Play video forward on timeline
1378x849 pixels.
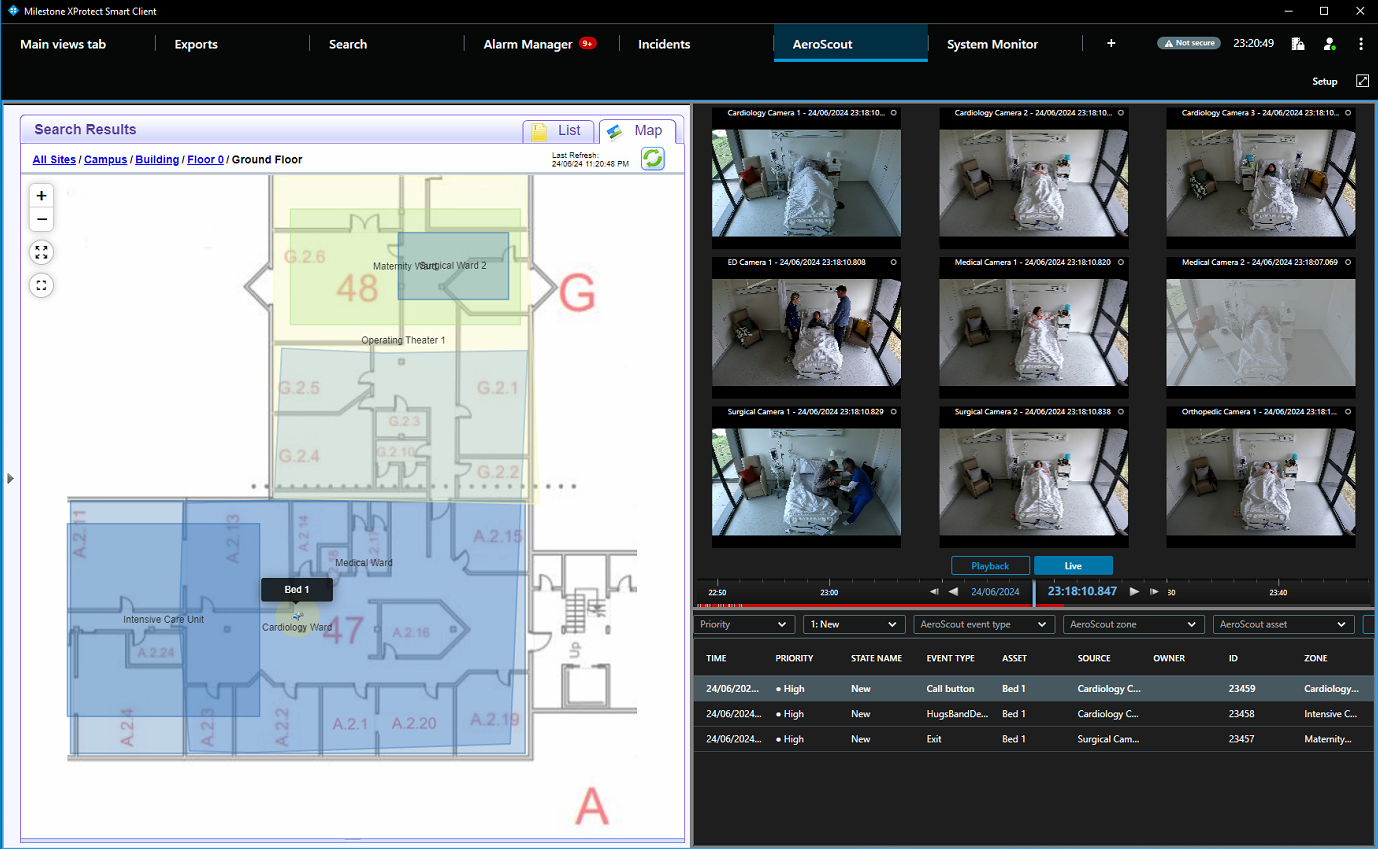pos(1134,592)
